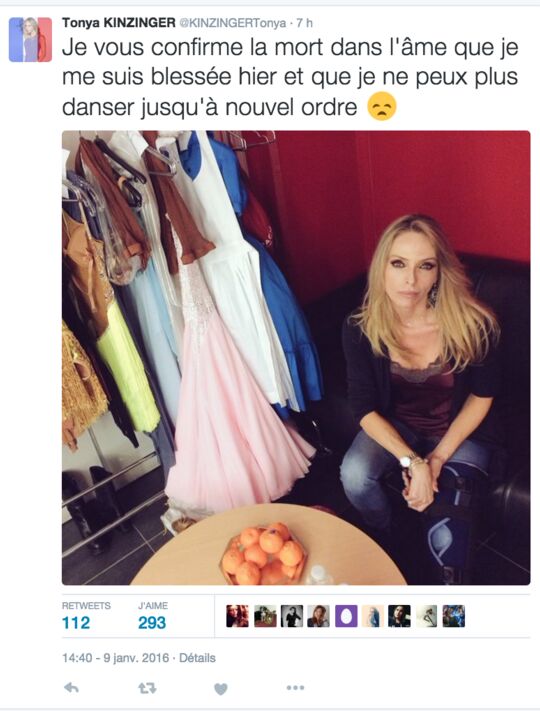Open the purple egg default avatar

coord(346,616)
